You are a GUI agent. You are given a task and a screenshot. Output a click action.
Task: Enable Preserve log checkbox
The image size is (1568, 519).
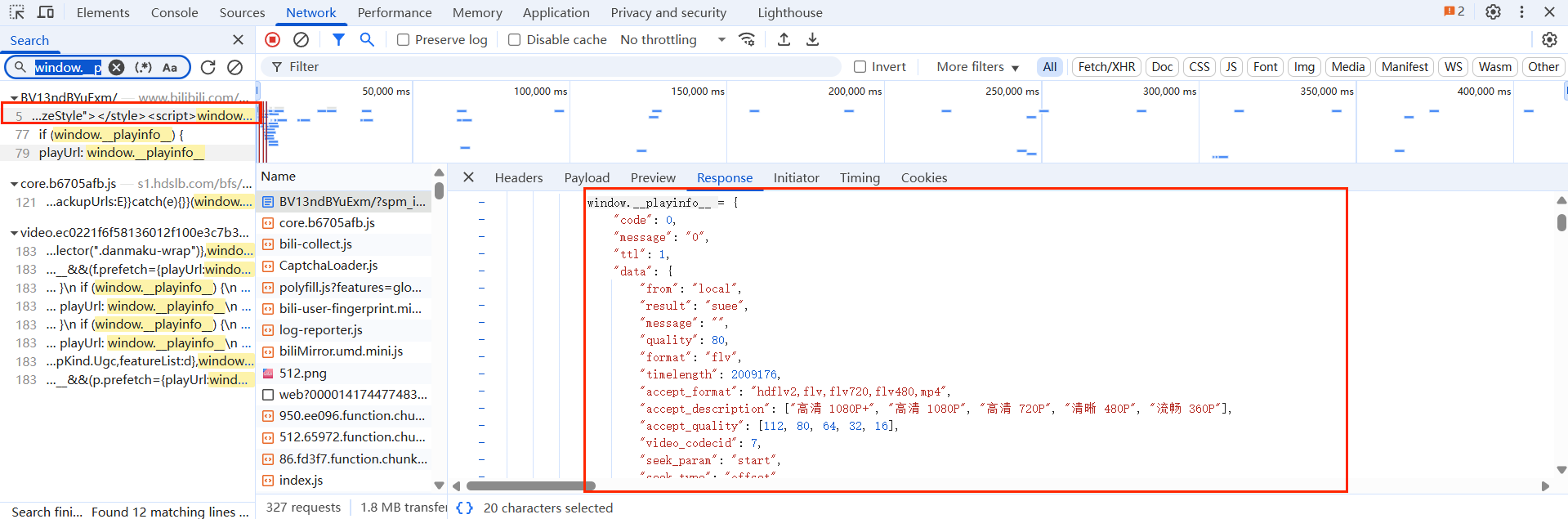(403, 39)
